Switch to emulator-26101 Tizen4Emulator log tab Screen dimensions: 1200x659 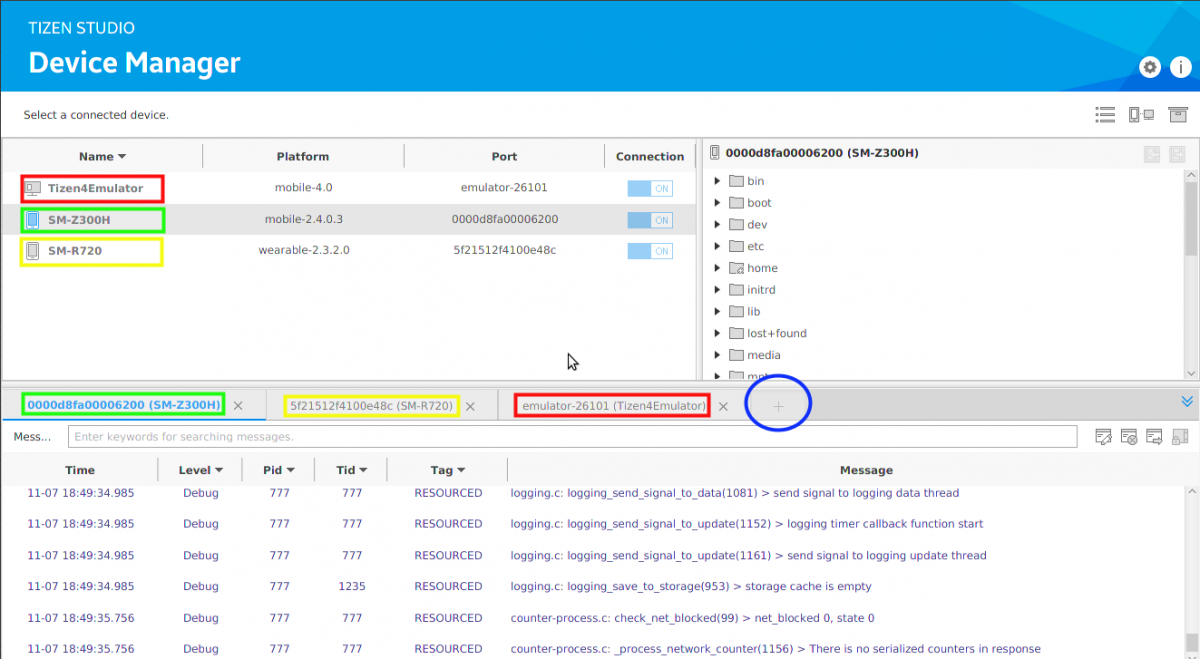point(613,406)
